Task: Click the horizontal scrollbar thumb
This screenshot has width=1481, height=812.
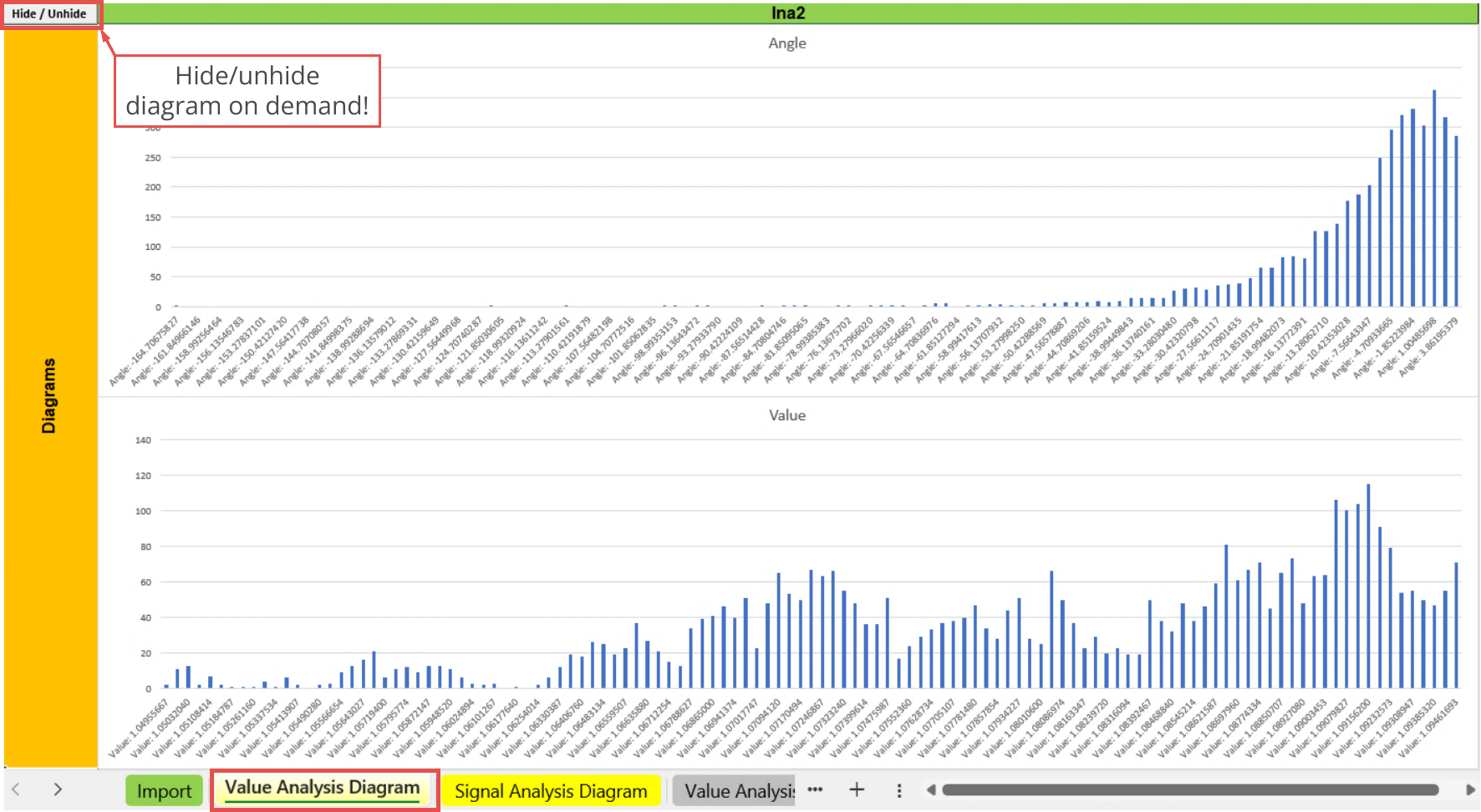Action: [1190, 789]
